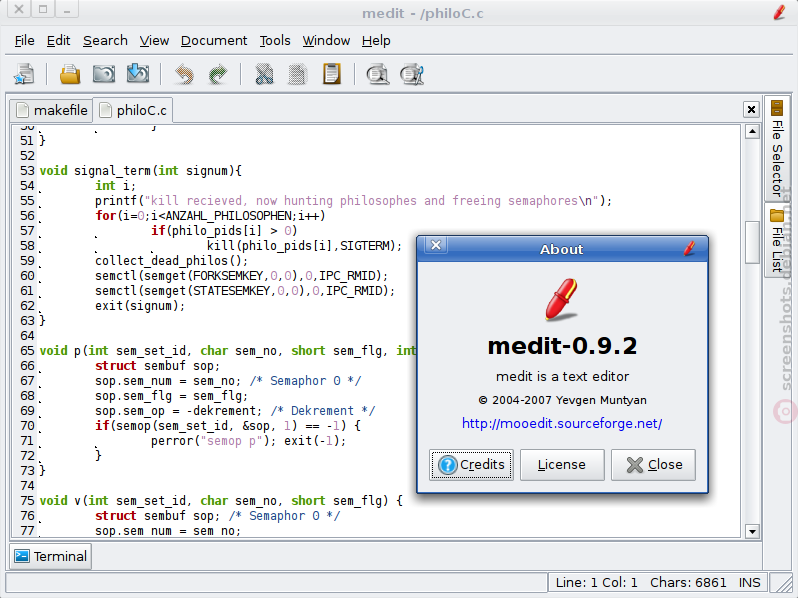
Task: Click the editor scrollbar down arrow
Action: 752,532
